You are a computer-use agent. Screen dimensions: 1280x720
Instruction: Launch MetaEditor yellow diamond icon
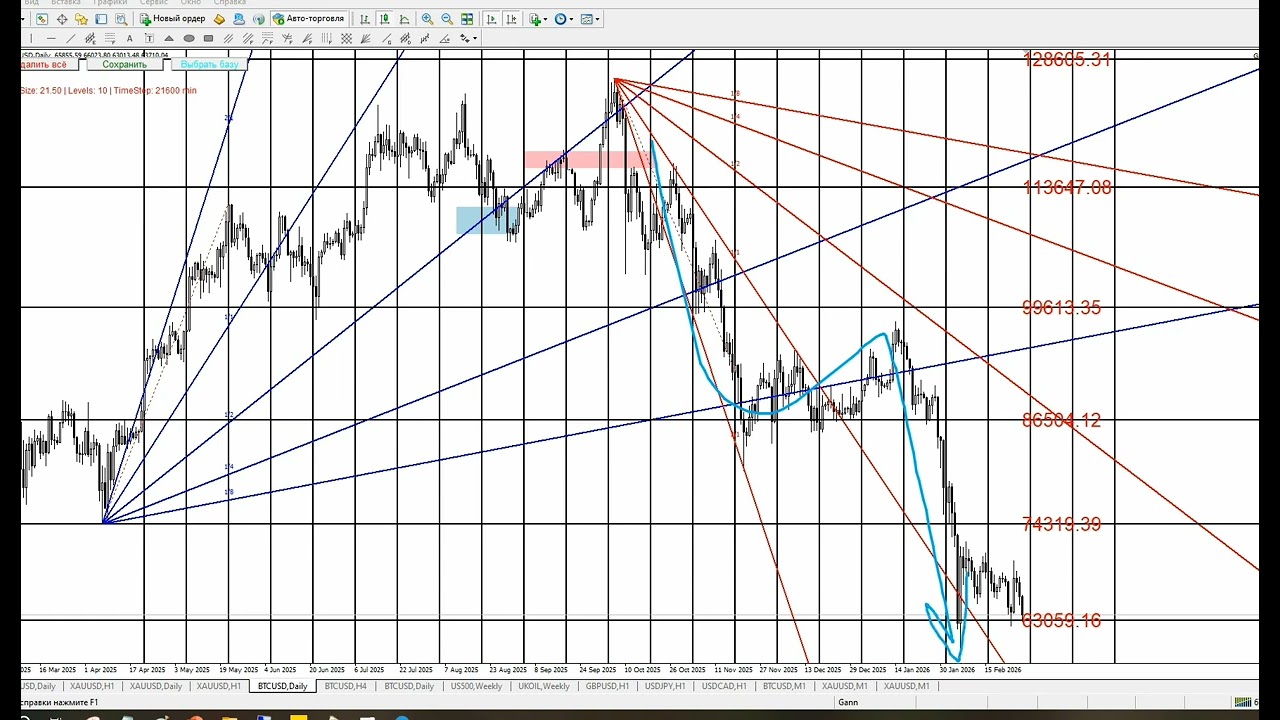pyautogui.click(x=219, y=18)
